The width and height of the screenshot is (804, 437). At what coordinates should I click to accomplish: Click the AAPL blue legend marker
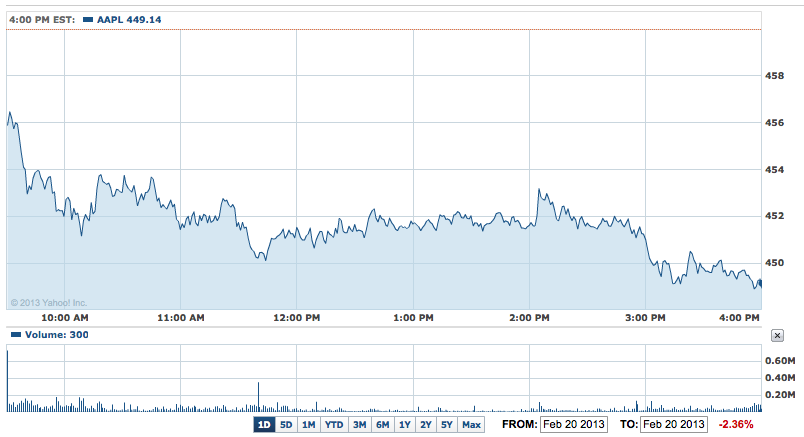click(87, 19)
